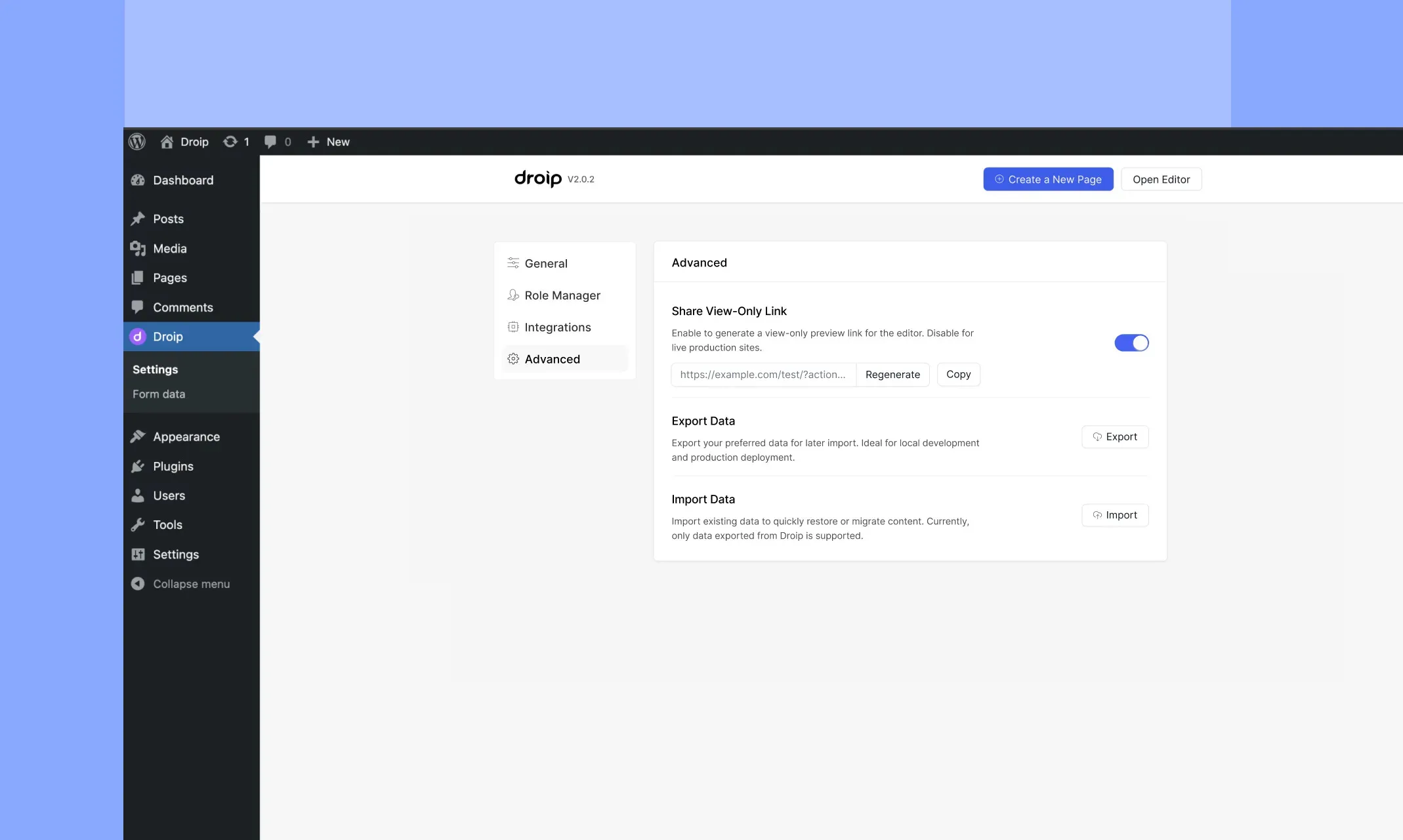Click the Import Data heading
This screenshot has height=840, width=1403.
(703, 499)
